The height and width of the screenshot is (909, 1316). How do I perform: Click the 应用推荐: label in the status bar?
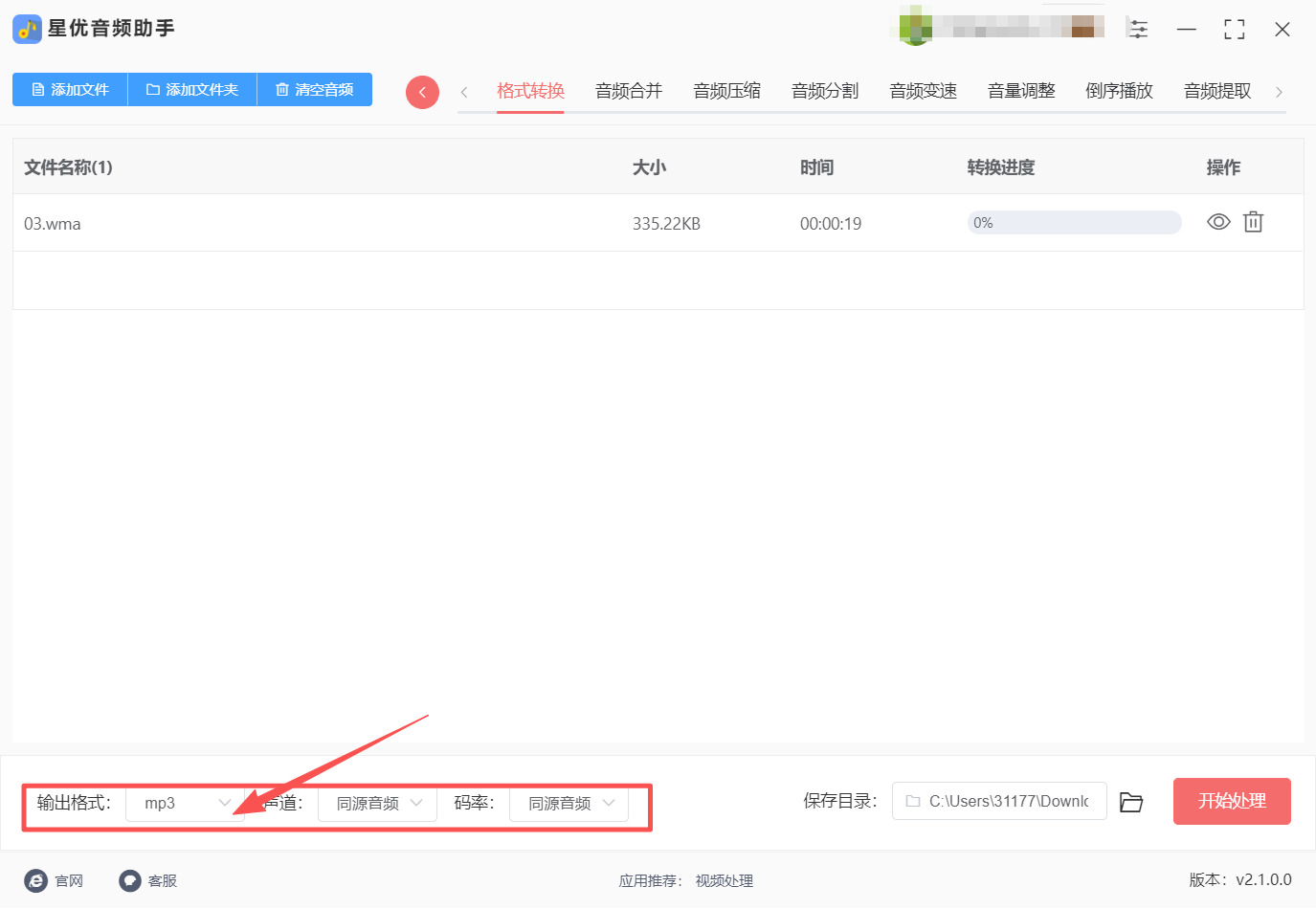[651, 881]
